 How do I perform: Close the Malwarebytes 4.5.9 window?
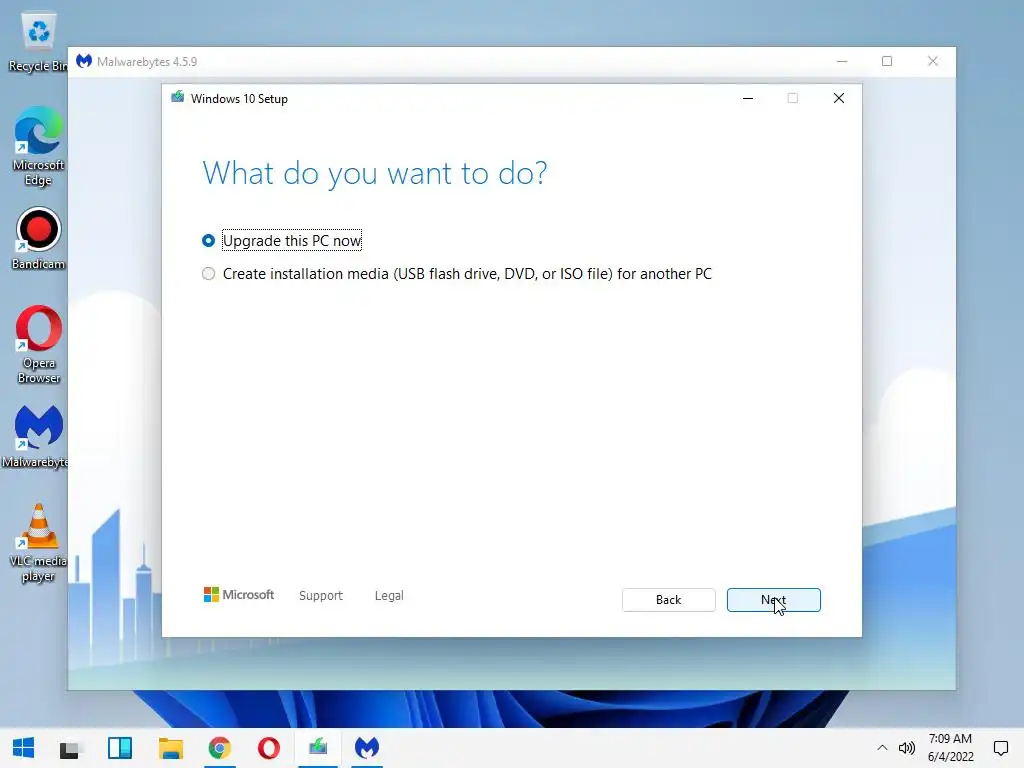point(933,61)
